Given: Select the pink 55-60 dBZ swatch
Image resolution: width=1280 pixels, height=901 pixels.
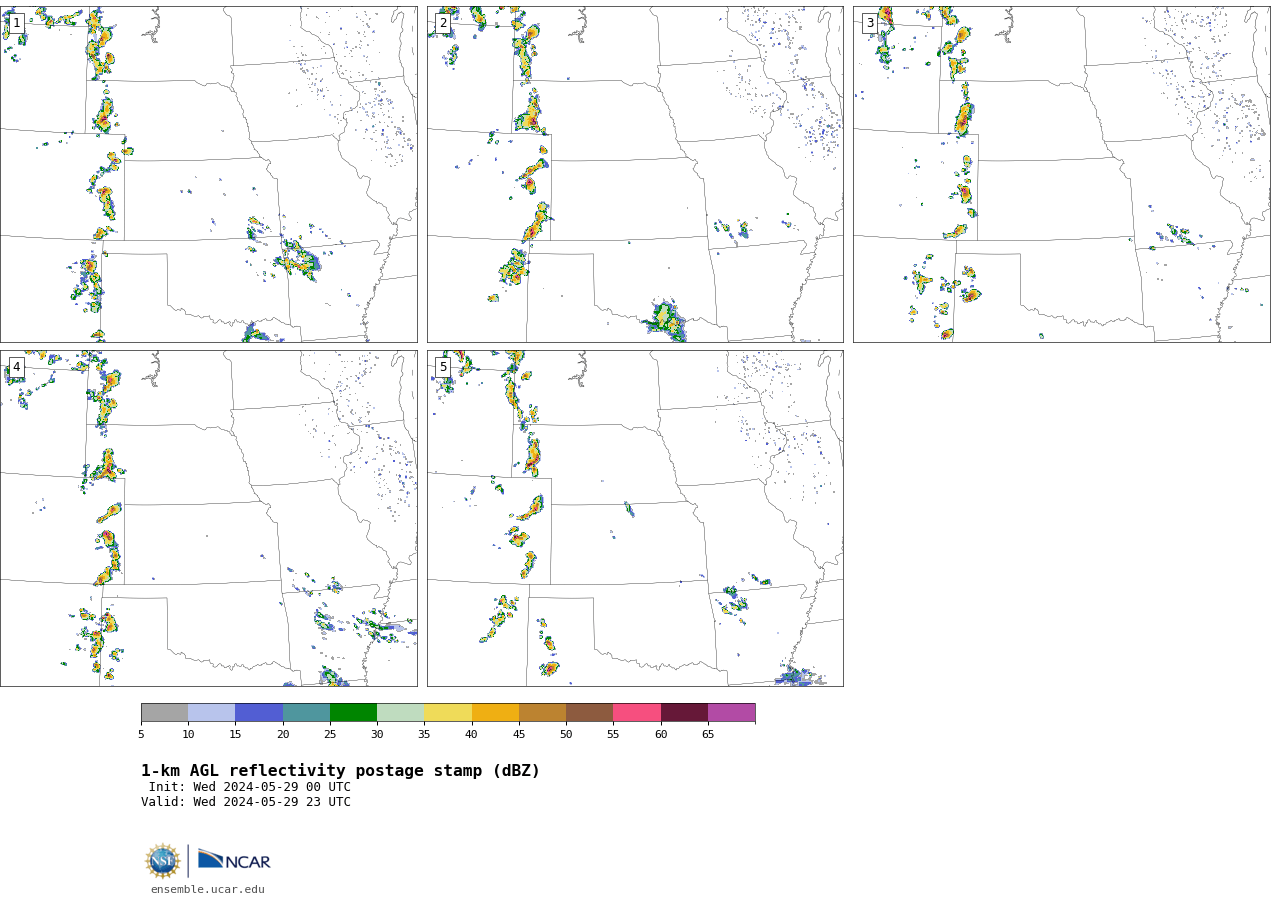Looking at the screenshot, I should point(637,713).
